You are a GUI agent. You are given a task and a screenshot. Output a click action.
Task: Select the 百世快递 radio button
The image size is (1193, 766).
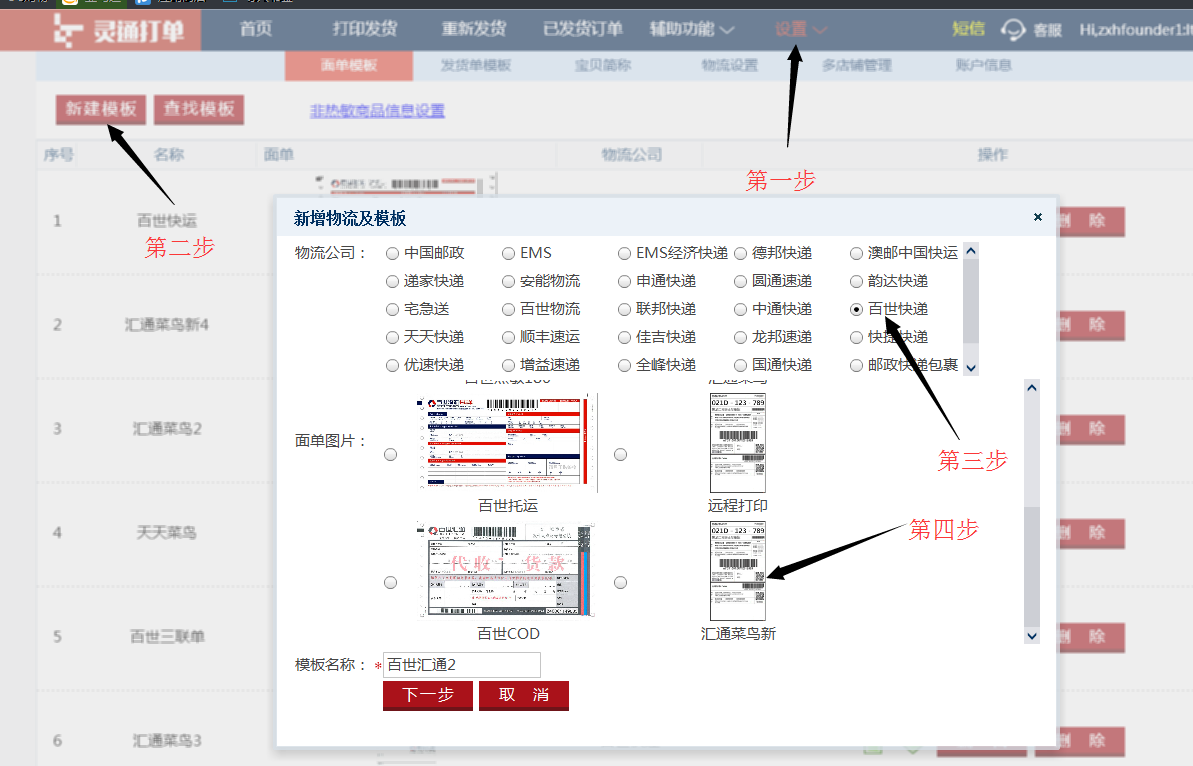[856, 310]
